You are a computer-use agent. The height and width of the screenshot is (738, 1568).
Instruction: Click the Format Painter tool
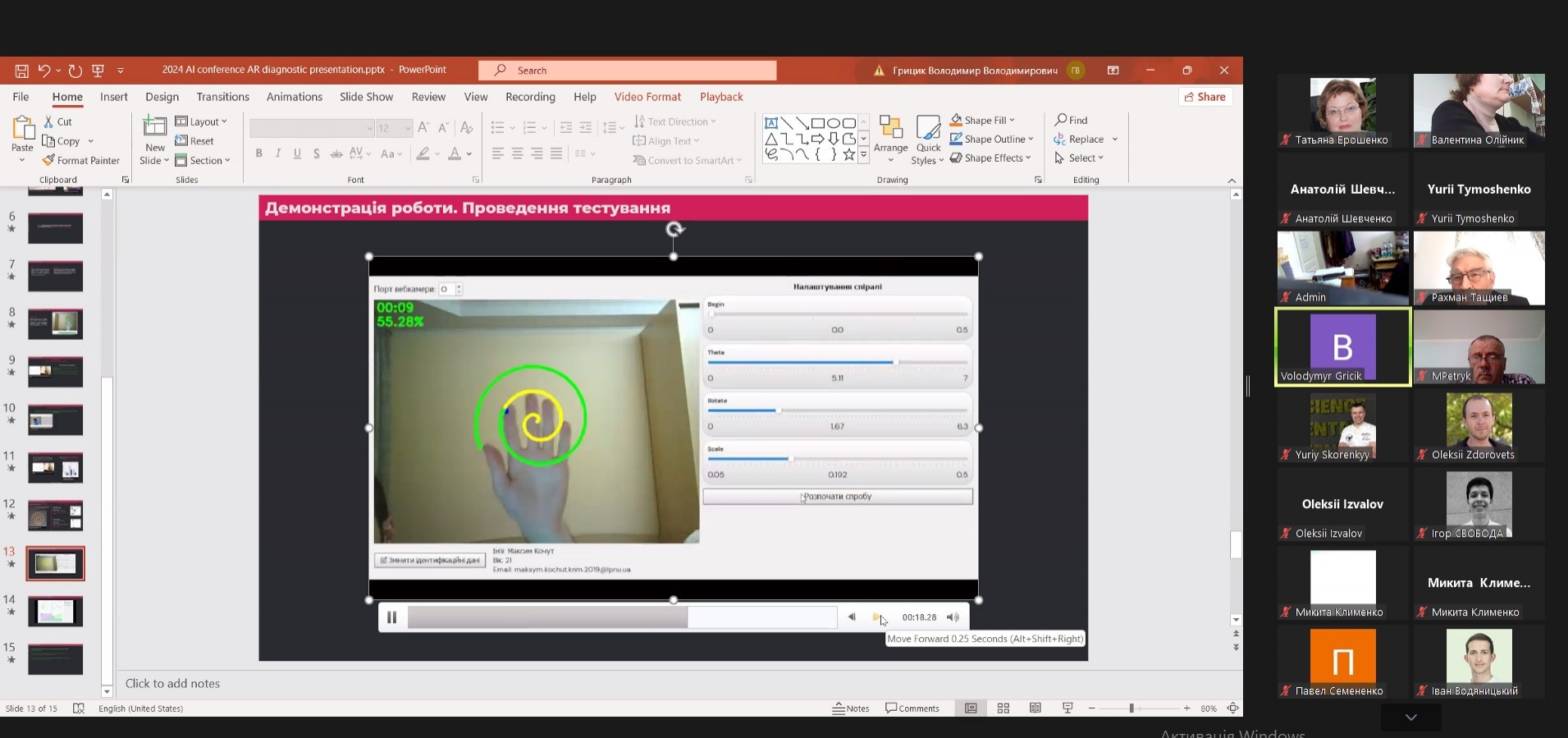click(81, 160)
